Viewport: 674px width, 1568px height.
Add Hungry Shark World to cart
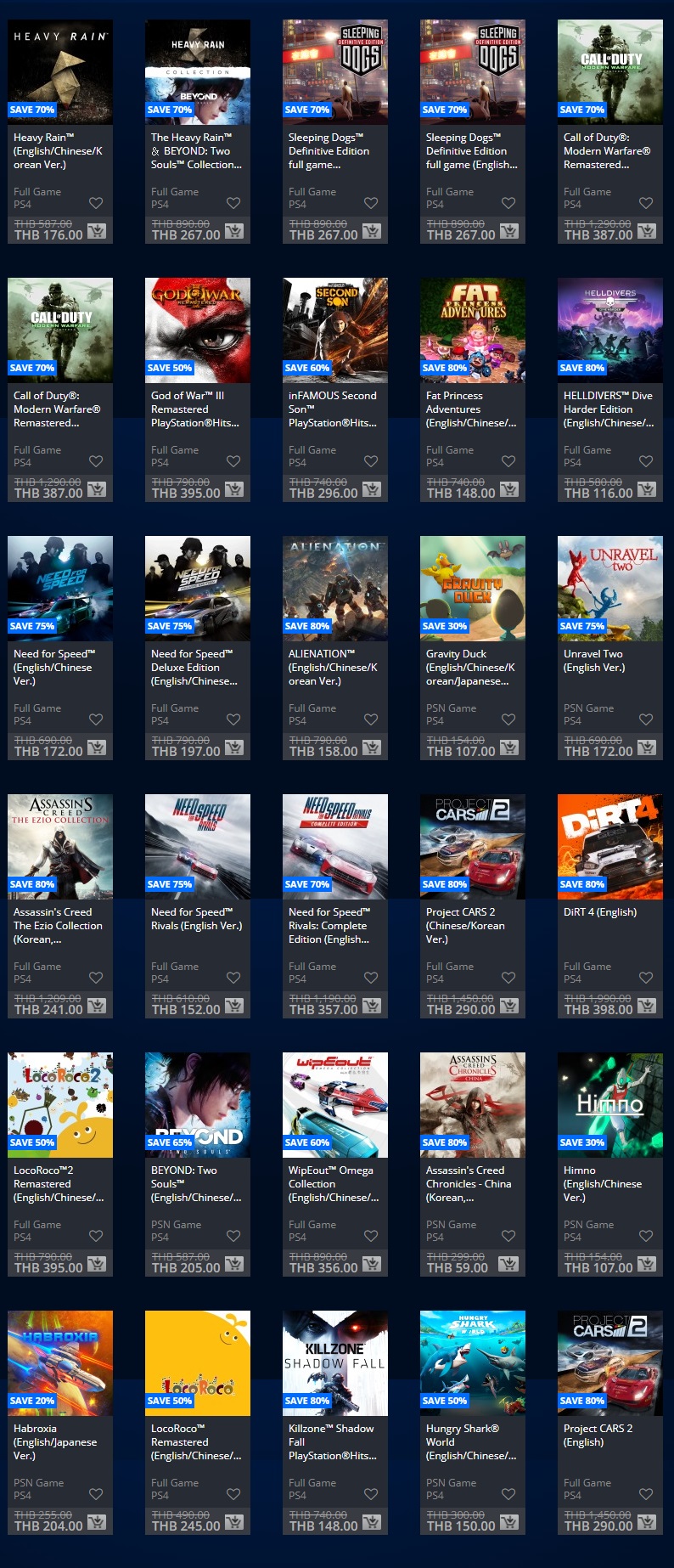(509, 1522)
